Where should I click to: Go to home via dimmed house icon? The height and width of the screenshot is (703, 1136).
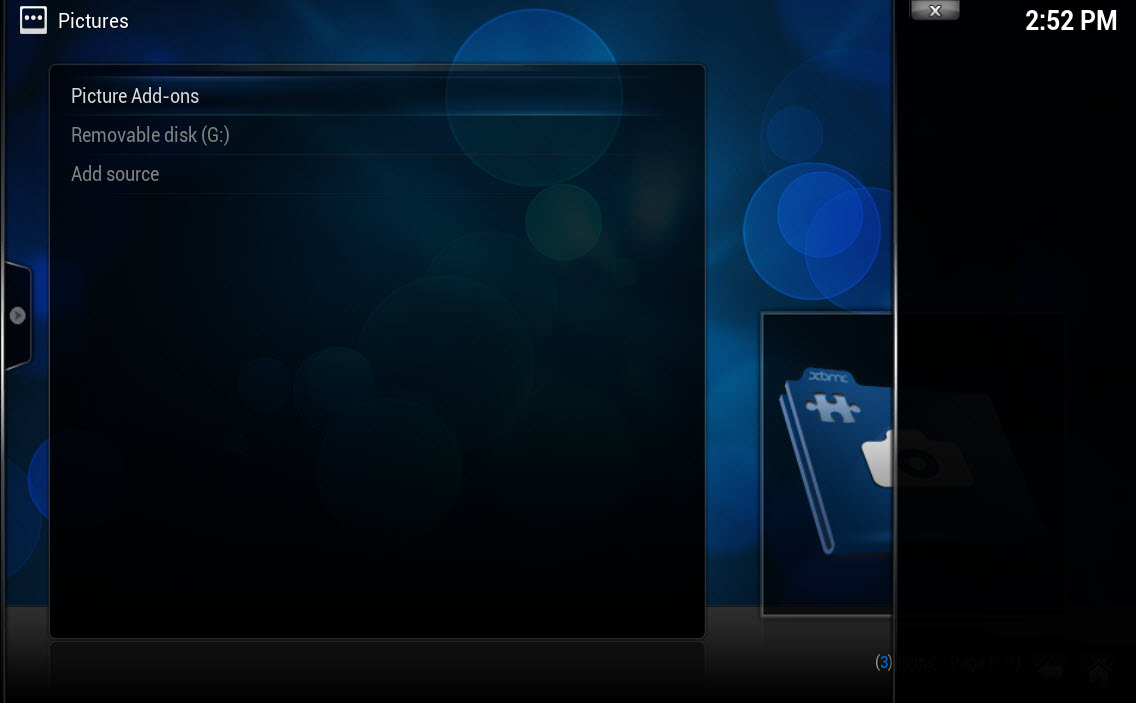1098,671
